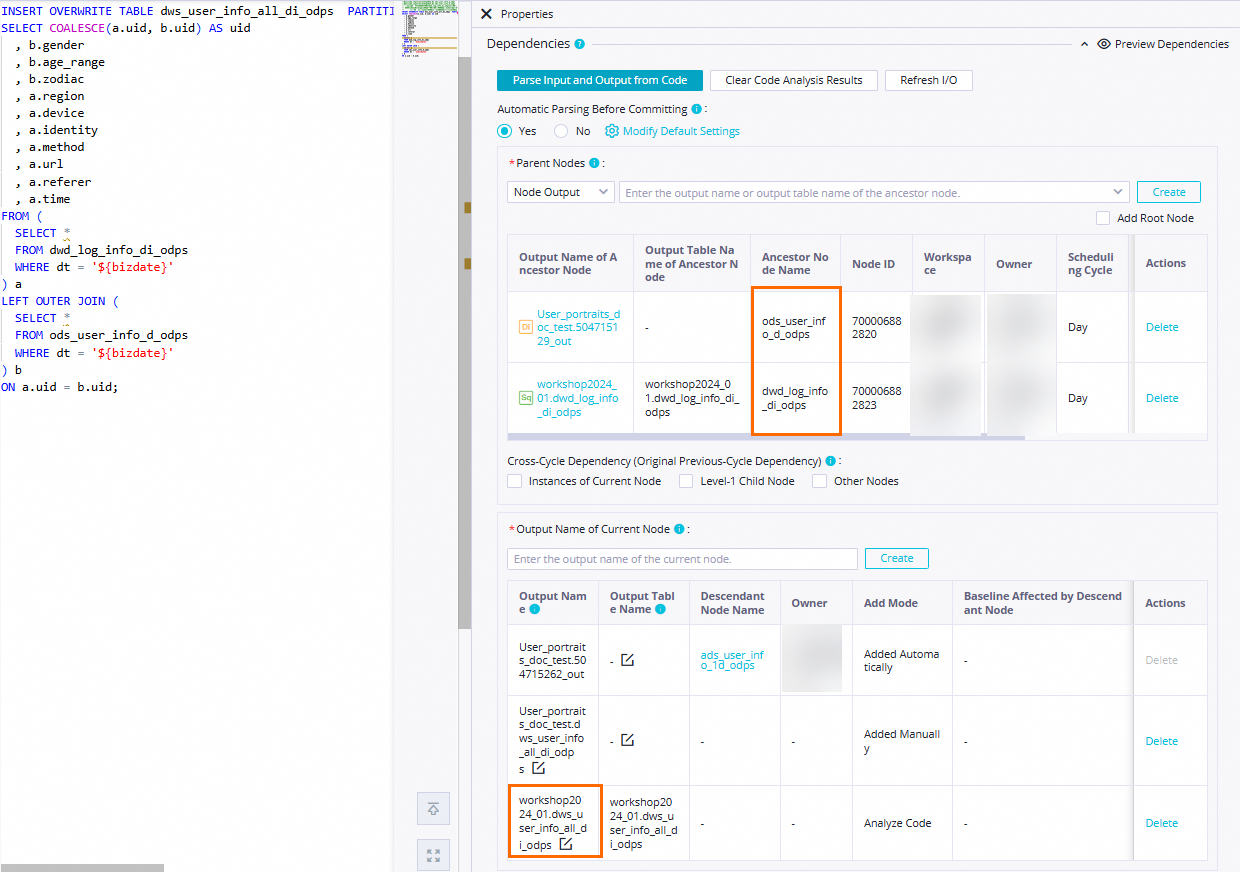Click the current node output name field

tap(682, 558)
